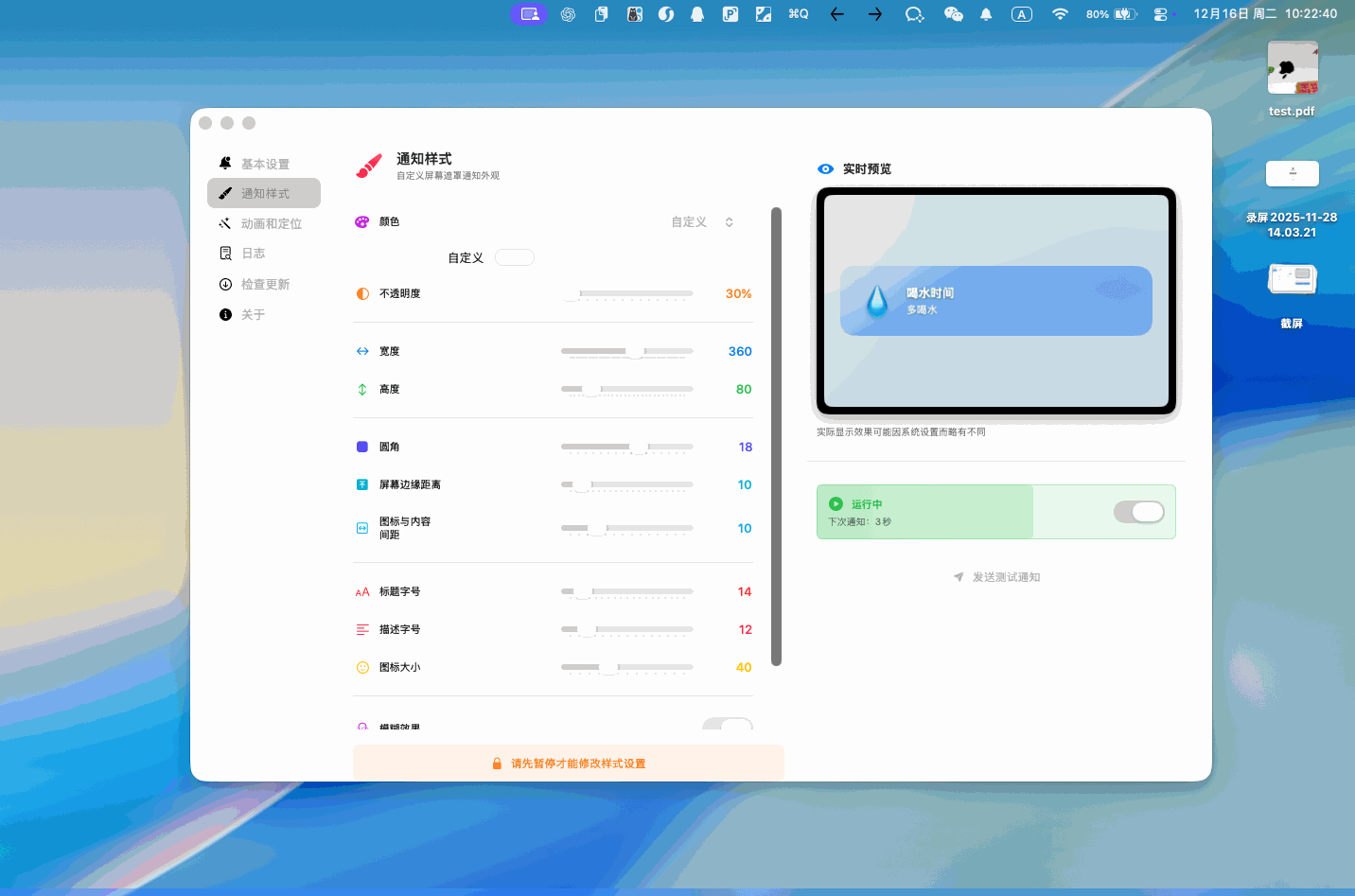Click the 30% opacity value
Viewport: 1355px width, 896px height.
(x=738, y=293)
